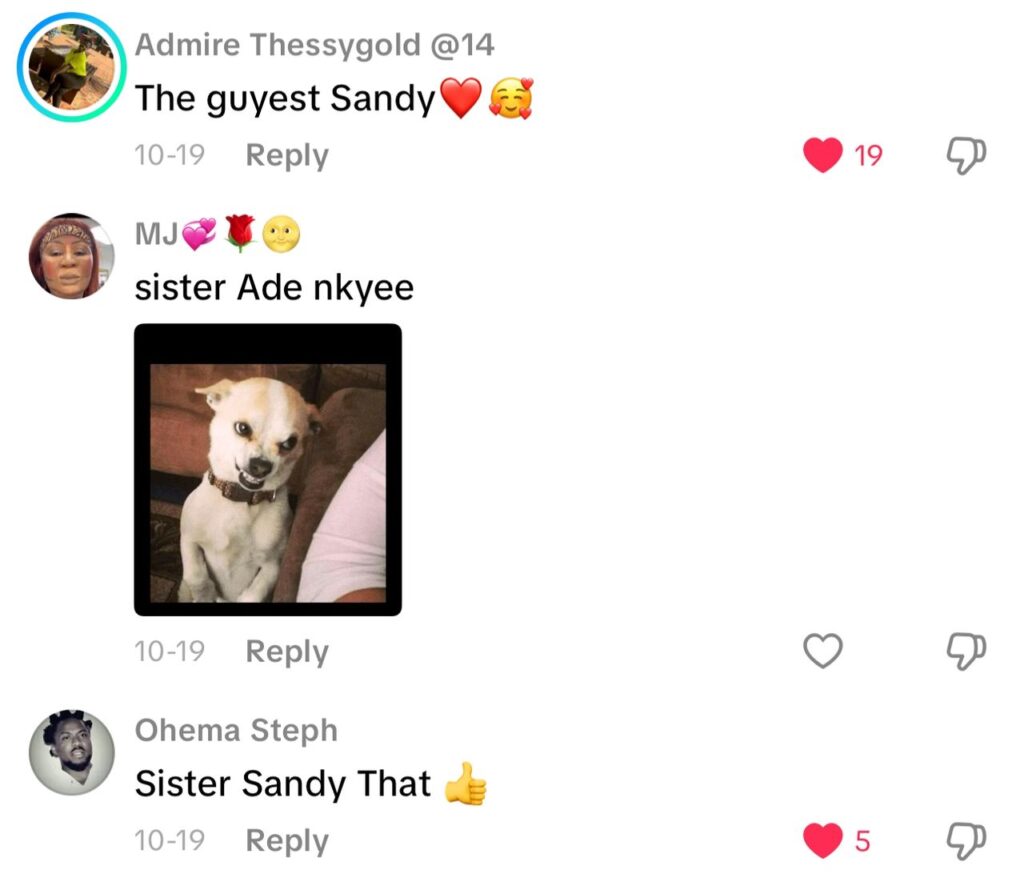Visit Admire Thessygold @14 username
This screenshot has width=1024, height=874.
tap(314, 45)
